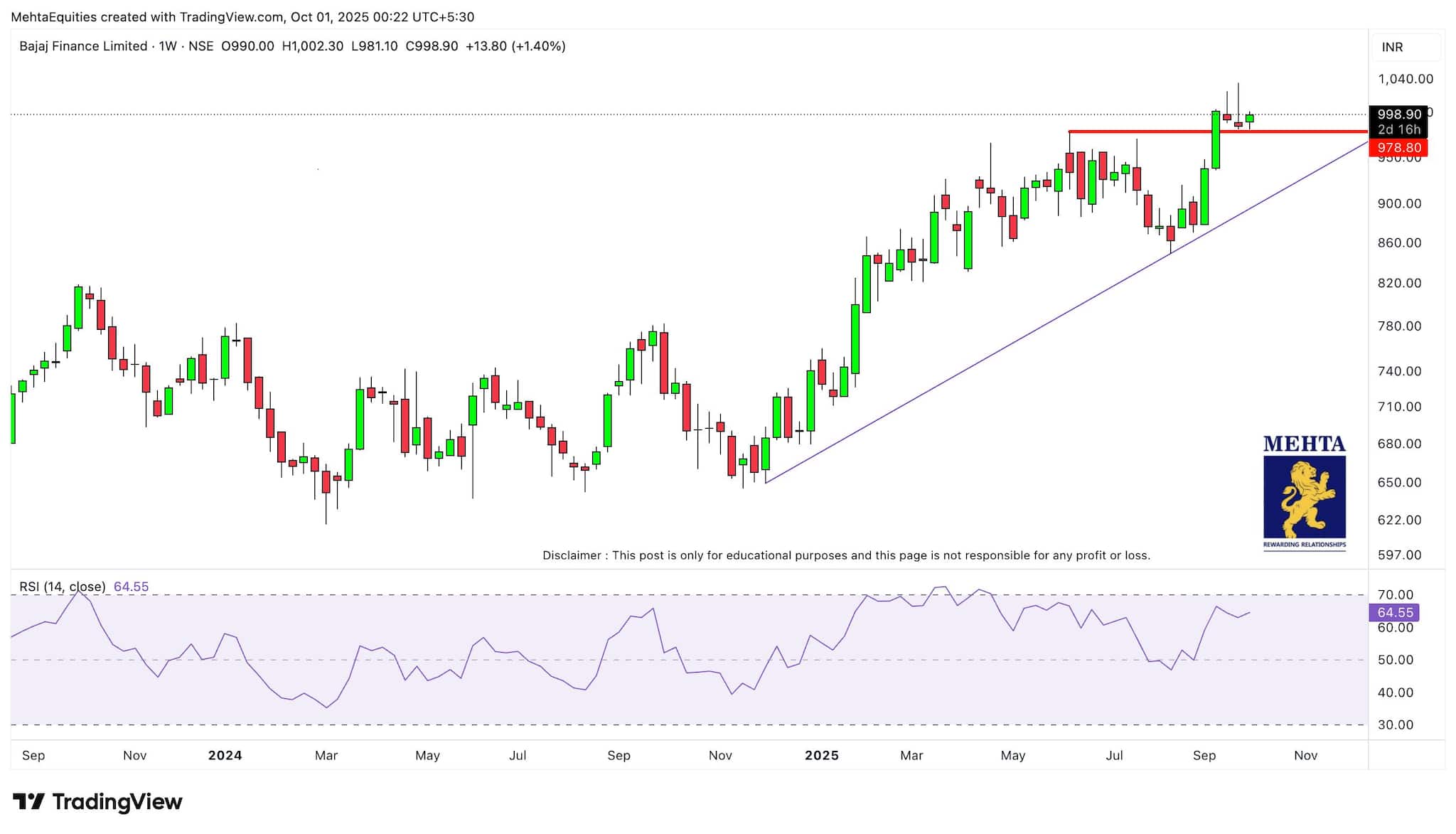Click the Bajaj Finance Limited symbol title
1456x834 pixels.
[x=83, y=46]
